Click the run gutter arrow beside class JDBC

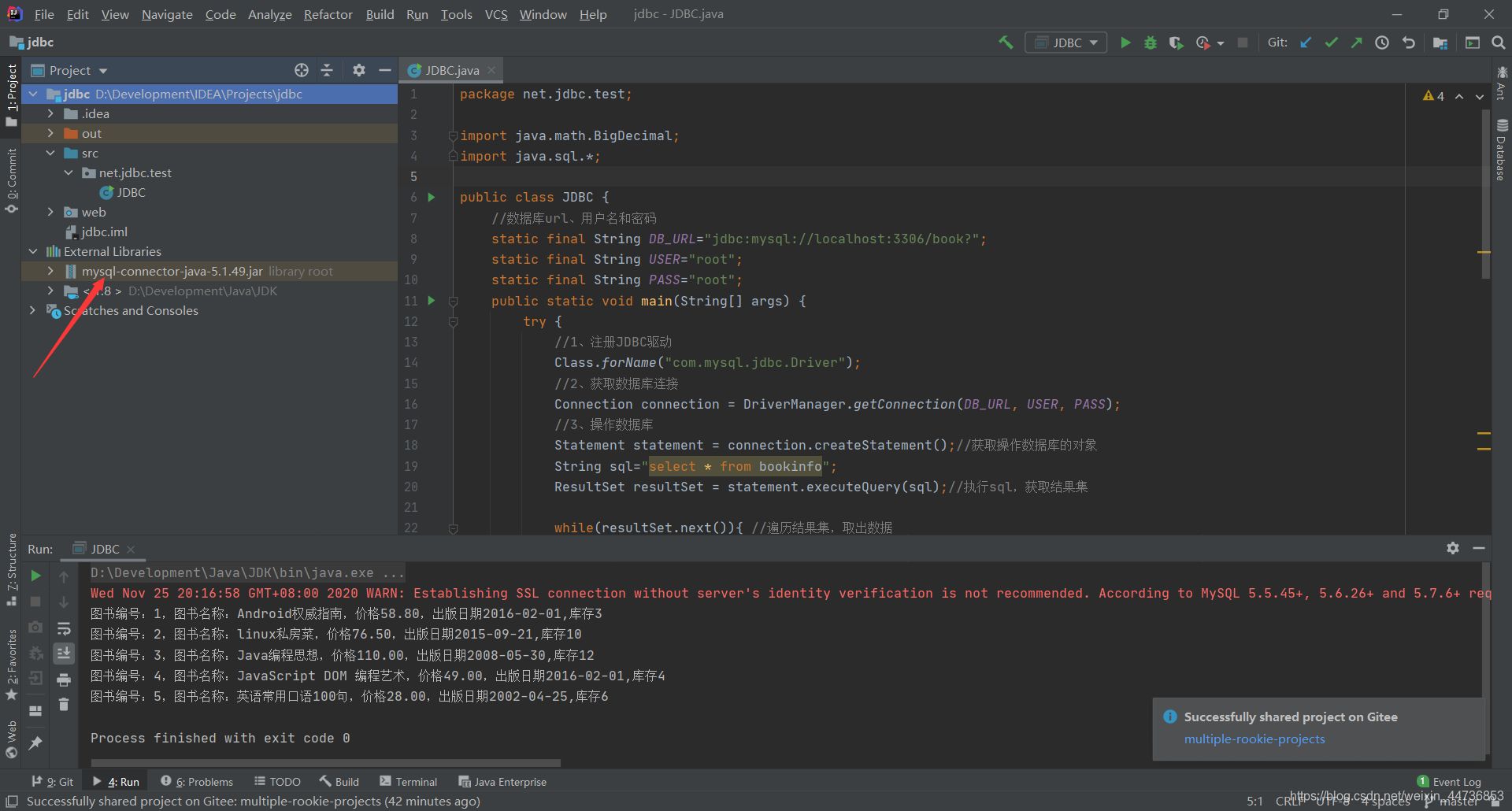point(432,197)
